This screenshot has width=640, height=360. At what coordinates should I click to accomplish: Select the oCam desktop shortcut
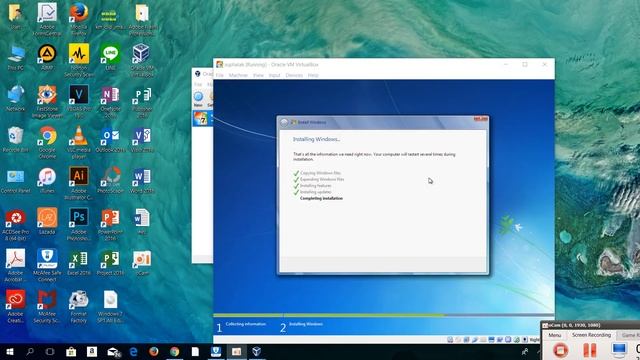pyautogui.click(x=142, y=263)
